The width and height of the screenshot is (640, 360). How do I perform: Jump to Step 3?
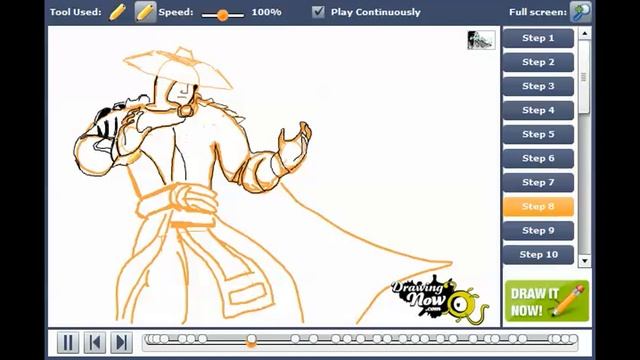(538, 86)
